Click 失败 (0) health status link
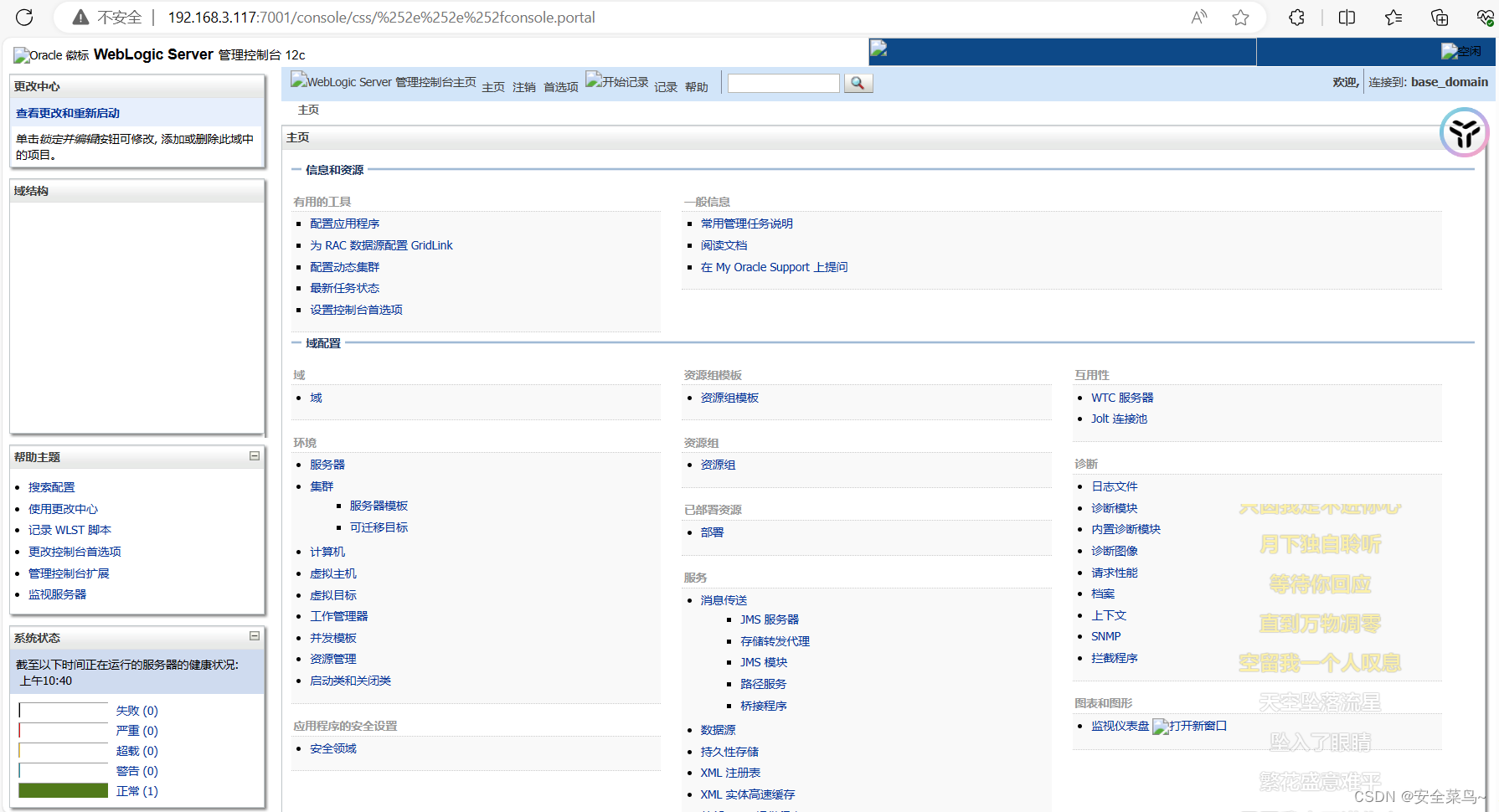The width and height of the screenshot is (1499, 812). pos(137,711)
